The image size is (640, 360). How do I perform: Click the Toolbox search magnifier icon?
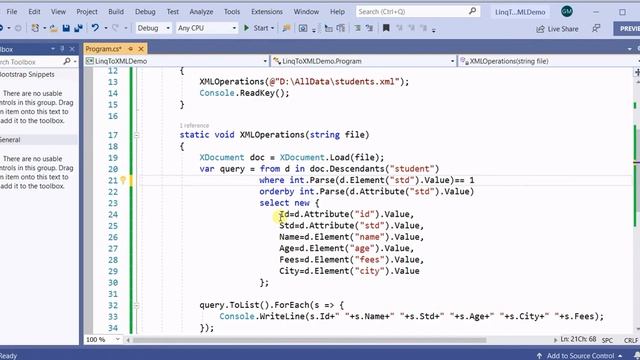click(x=67, y=61)
